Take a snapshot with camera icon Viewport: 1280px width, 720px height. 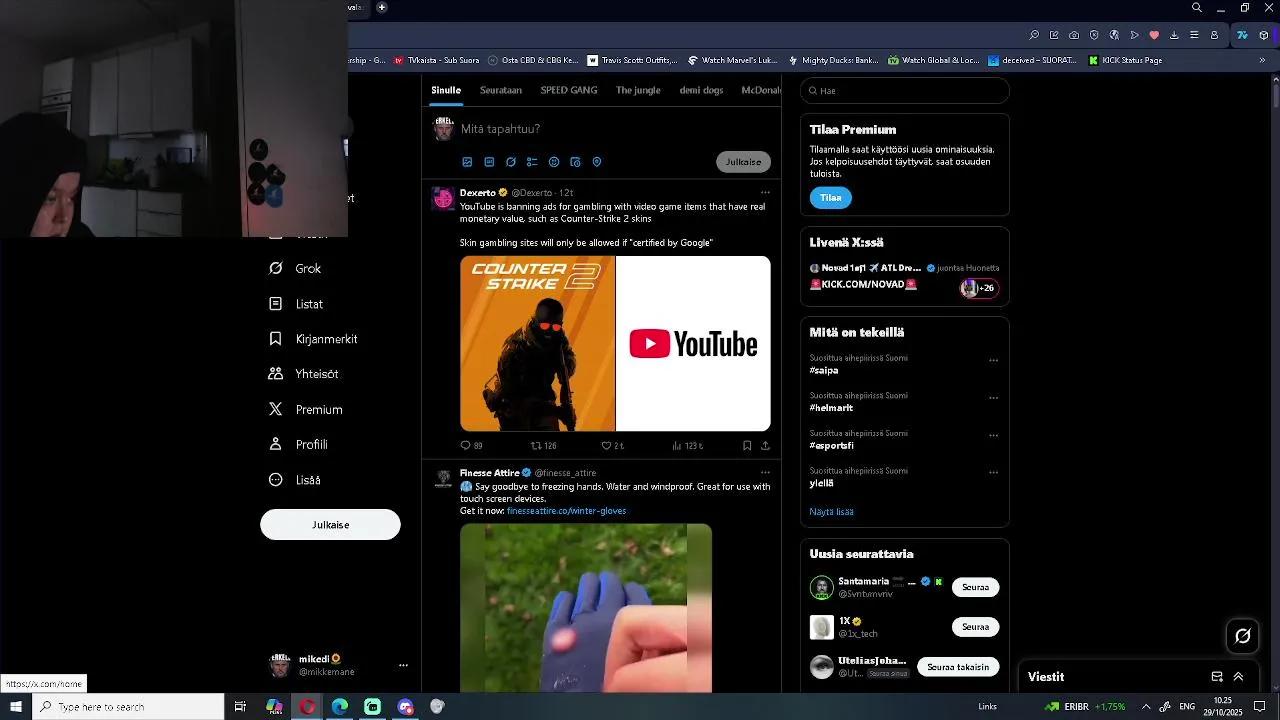(1074, 35)
